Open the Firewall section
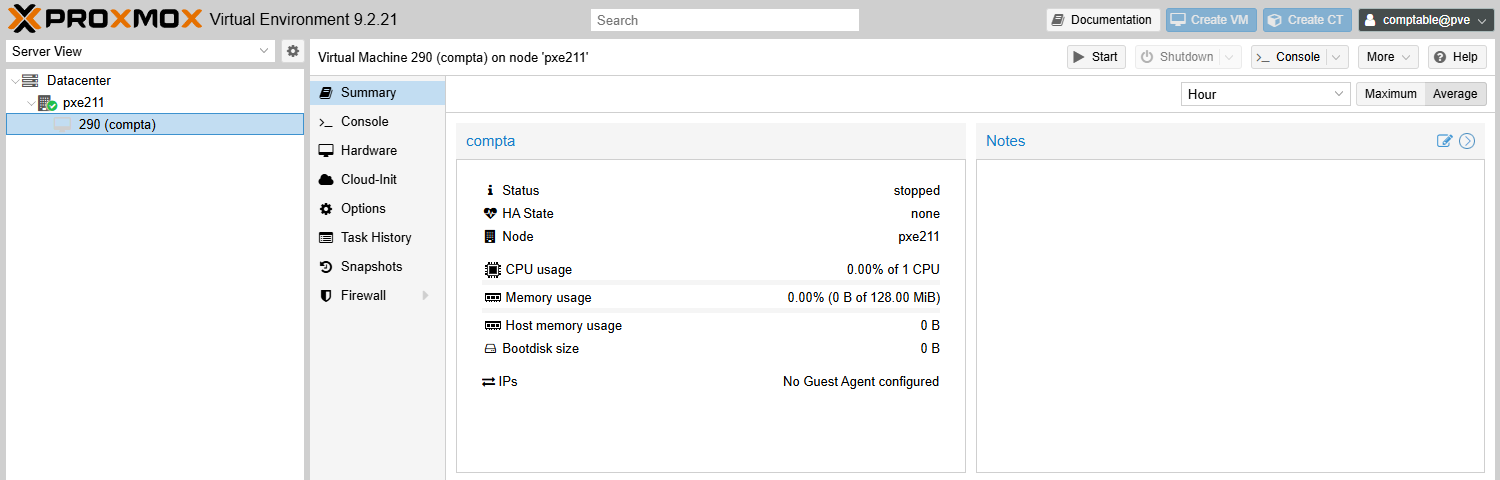 point(378,295)
